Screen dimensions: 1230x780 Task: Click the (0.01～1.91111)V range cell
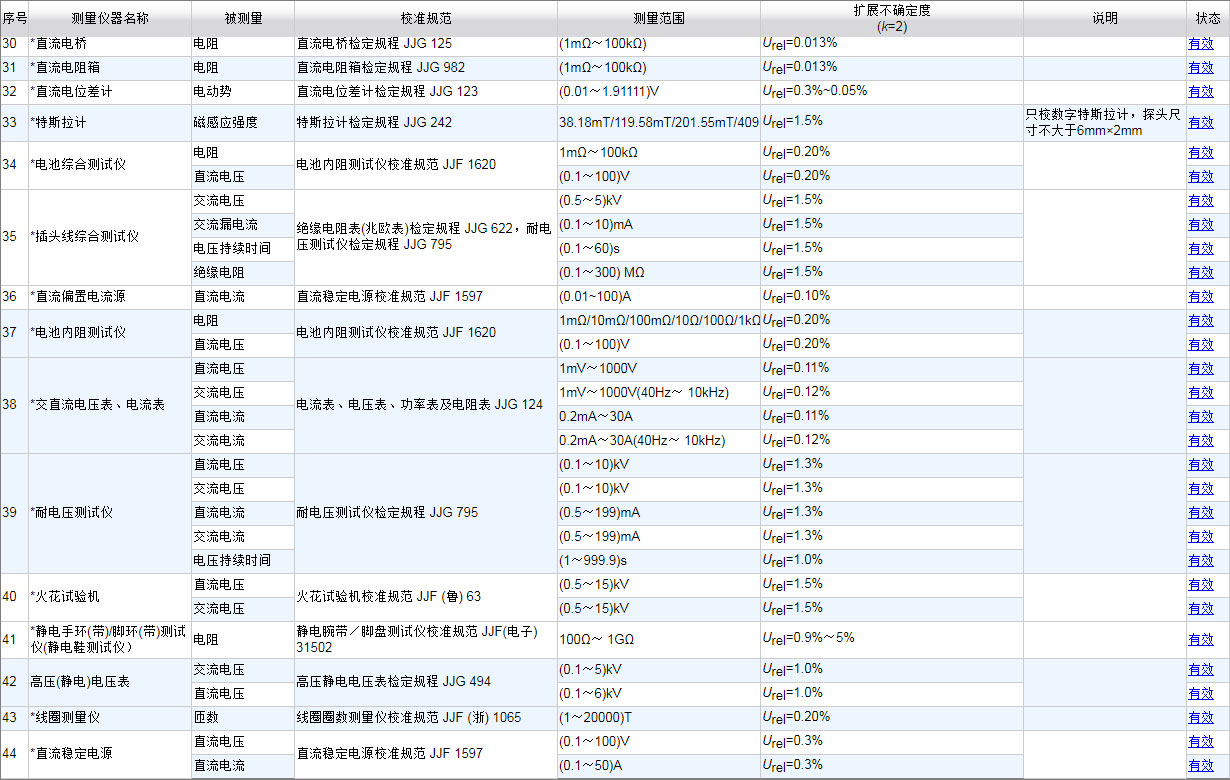point(658,92)
